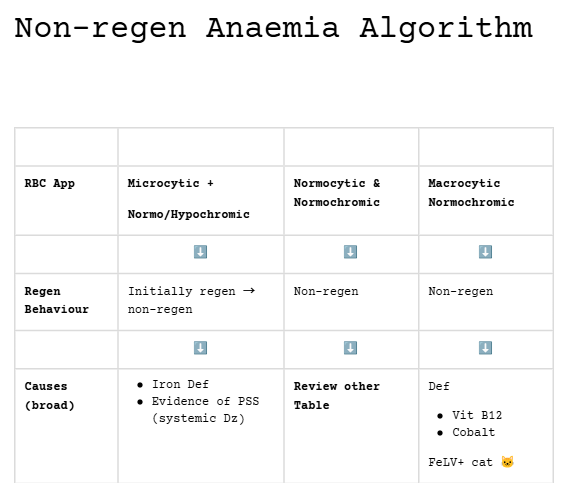Click the down arrow under Microcytic header
Image resolution: width=564 pixels, height=483 pixels.
click(x=200, y=252)
